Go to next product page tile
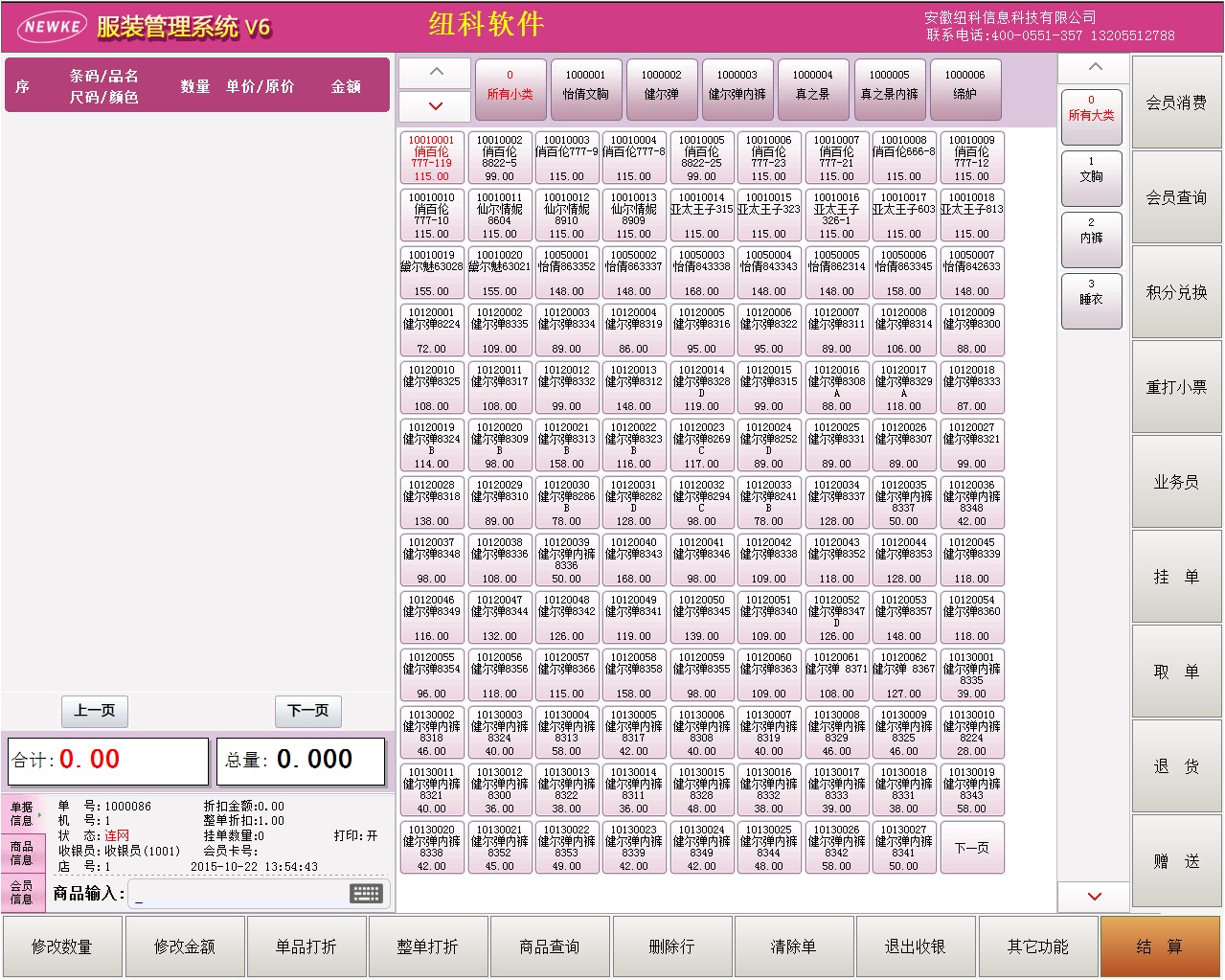The image size is (1225, 980). coord(971,848)
